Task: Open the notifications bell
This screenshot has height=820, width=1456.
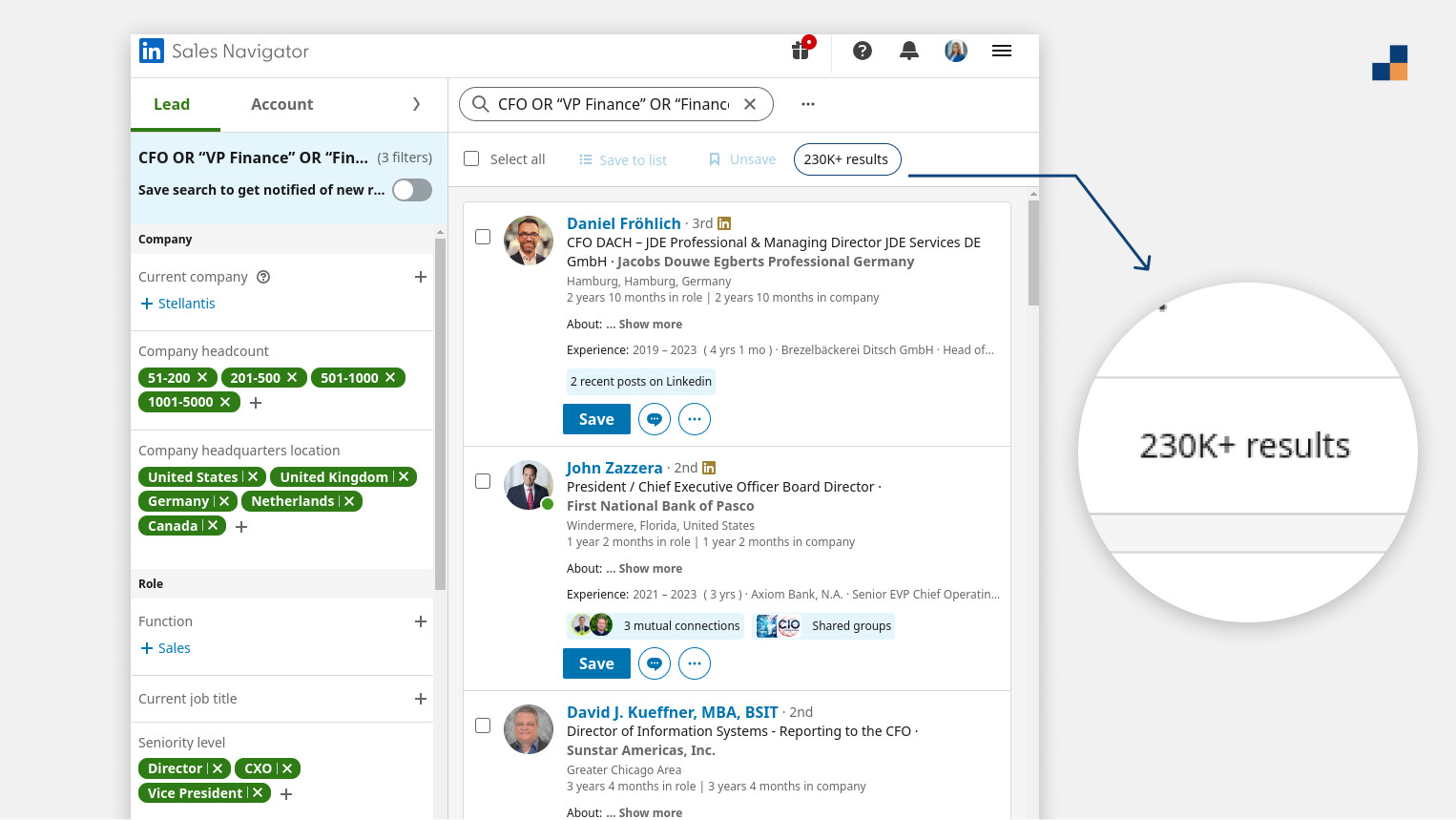Action: pos(909,52)
